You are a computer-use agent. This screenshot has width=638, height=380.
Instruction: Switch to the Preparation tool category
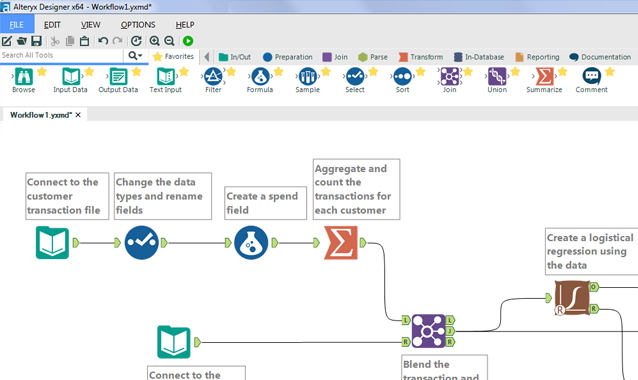288,57
